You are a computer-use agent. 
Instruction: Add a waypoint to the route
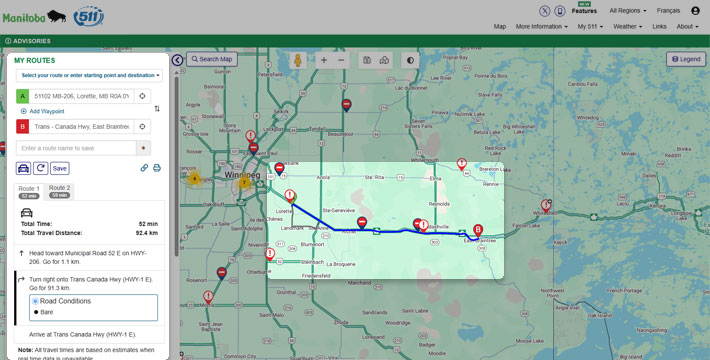43,111
